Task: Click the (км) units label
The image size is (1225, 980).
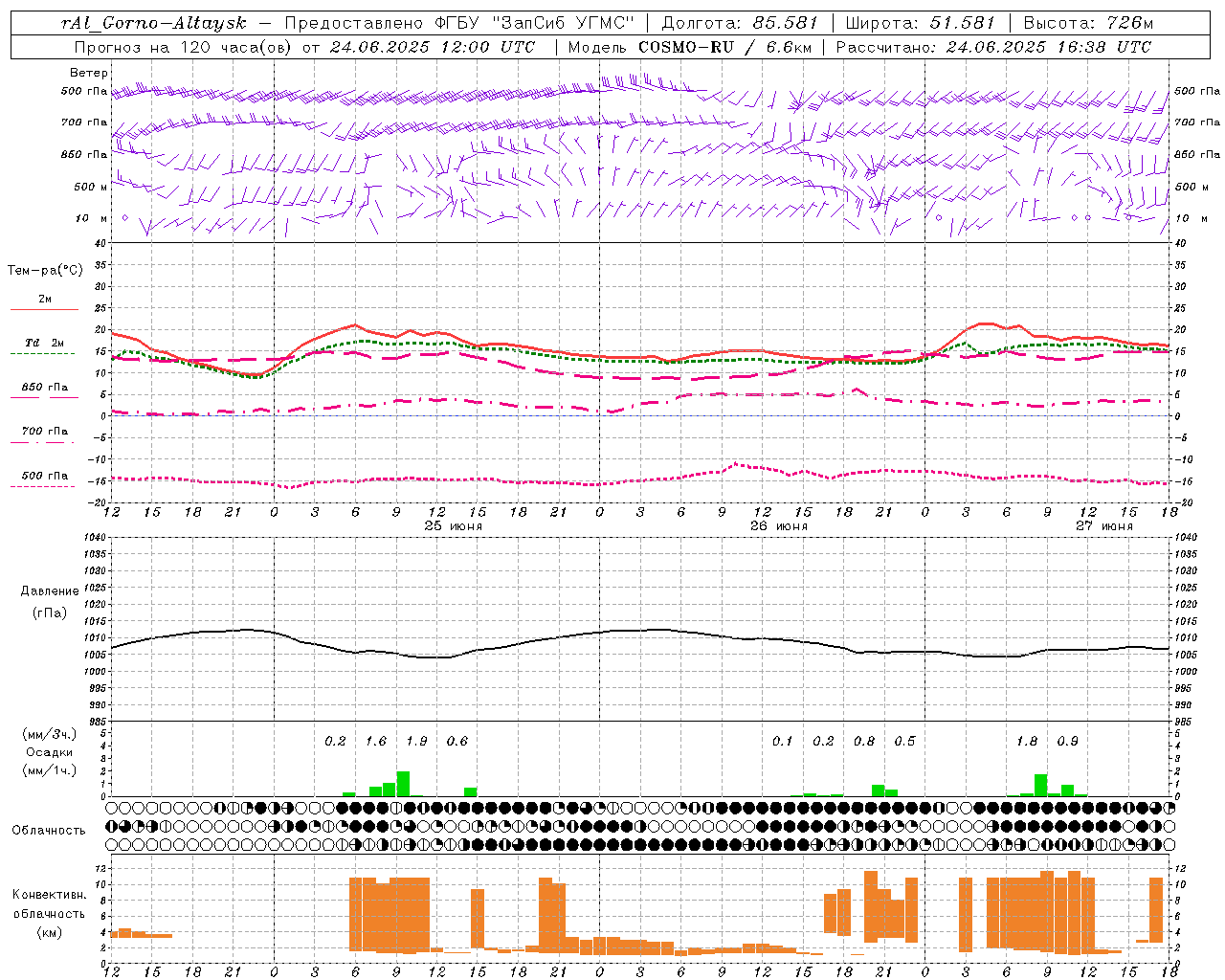Action: pyautogui.click(x=50, y=932)
